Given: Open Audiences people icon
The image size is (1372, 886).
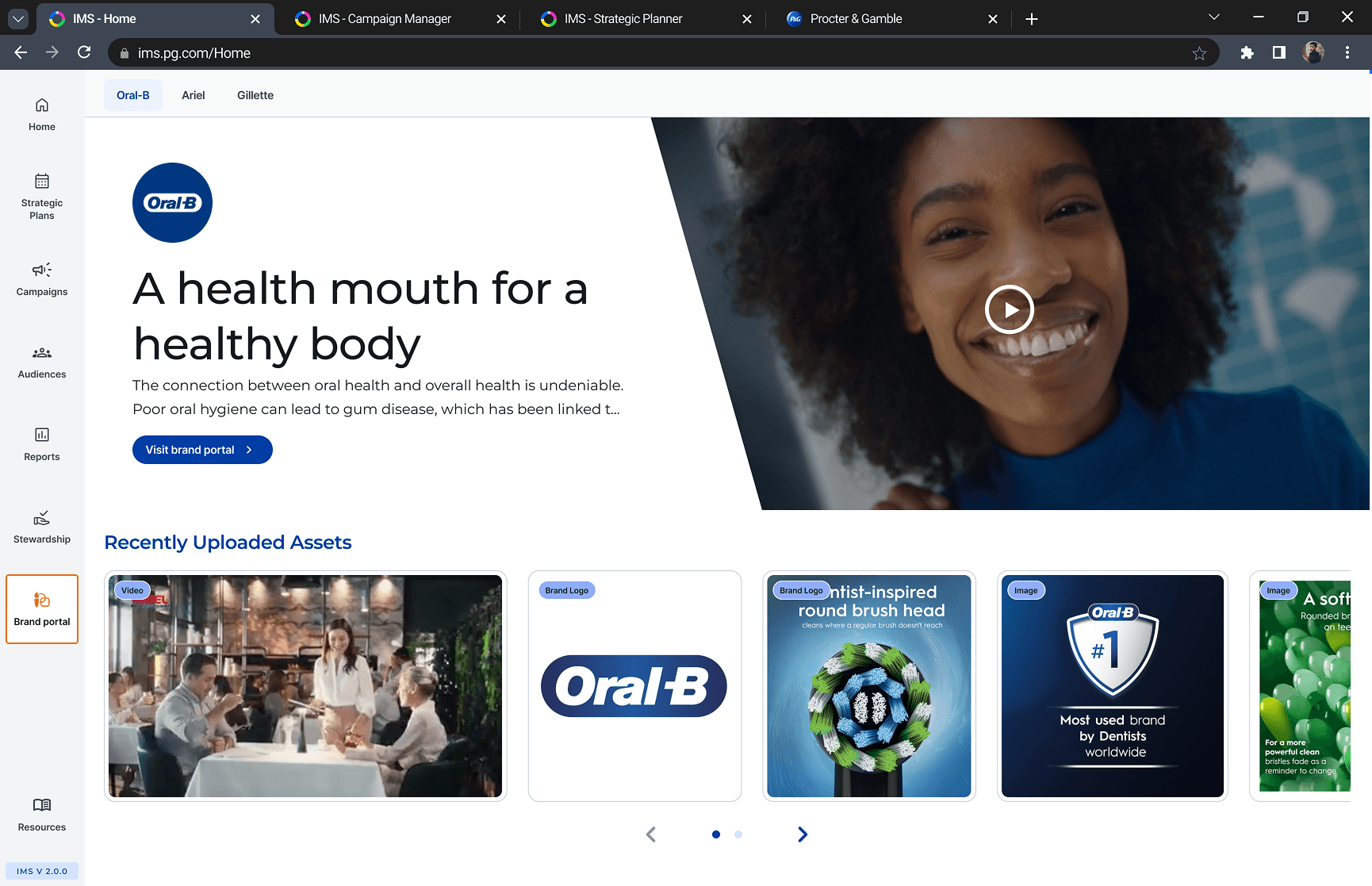Looking at the screenshot, I should tap(42, 353).
